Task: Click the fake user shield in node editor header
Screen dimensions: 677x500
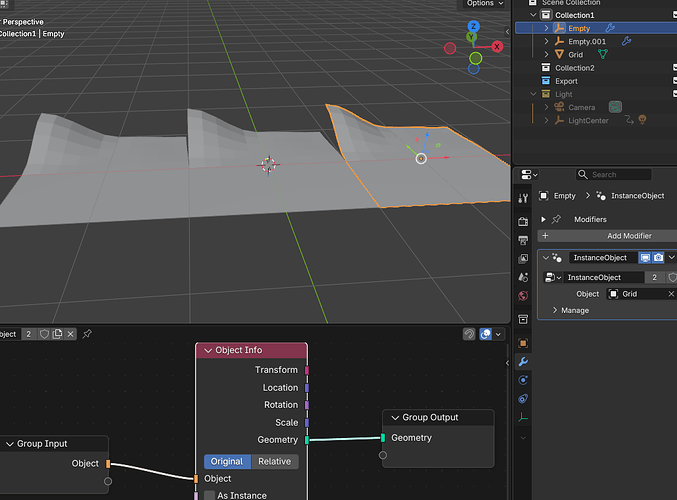Action: [x=44, y=334]
